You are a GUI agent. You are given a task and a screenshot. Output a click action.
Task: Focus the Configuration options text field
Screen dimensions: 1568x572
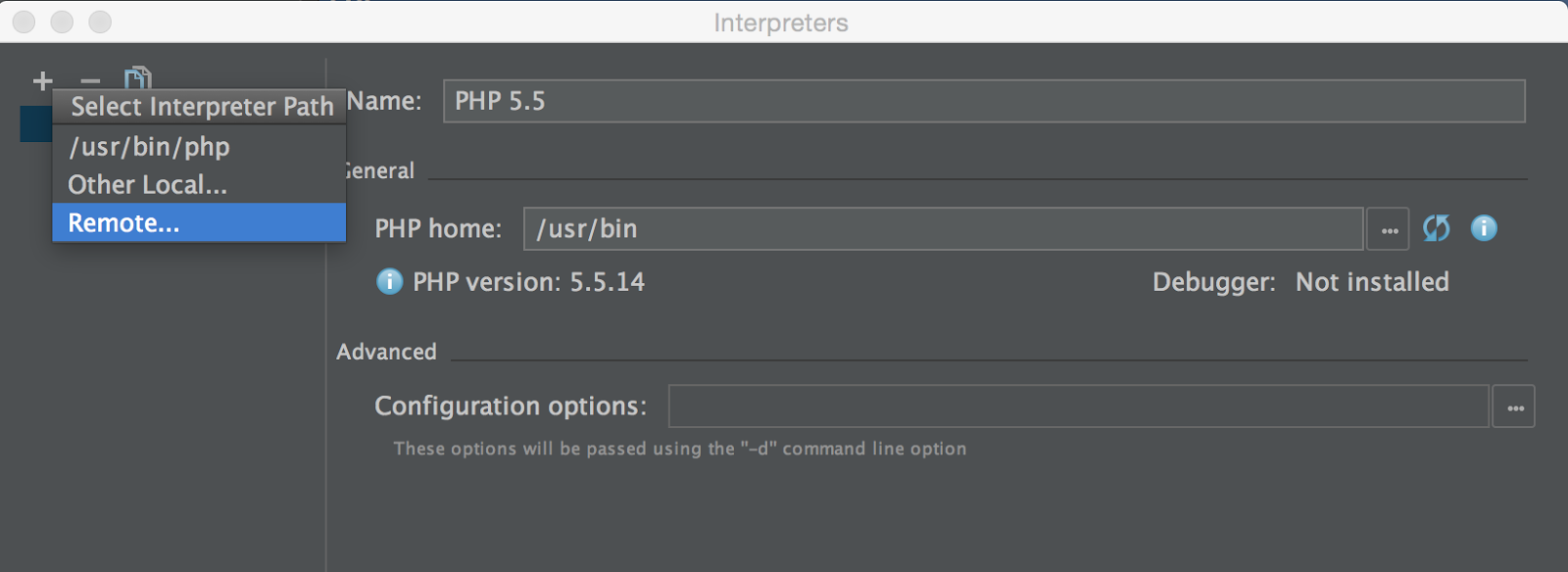[1078, 406]
